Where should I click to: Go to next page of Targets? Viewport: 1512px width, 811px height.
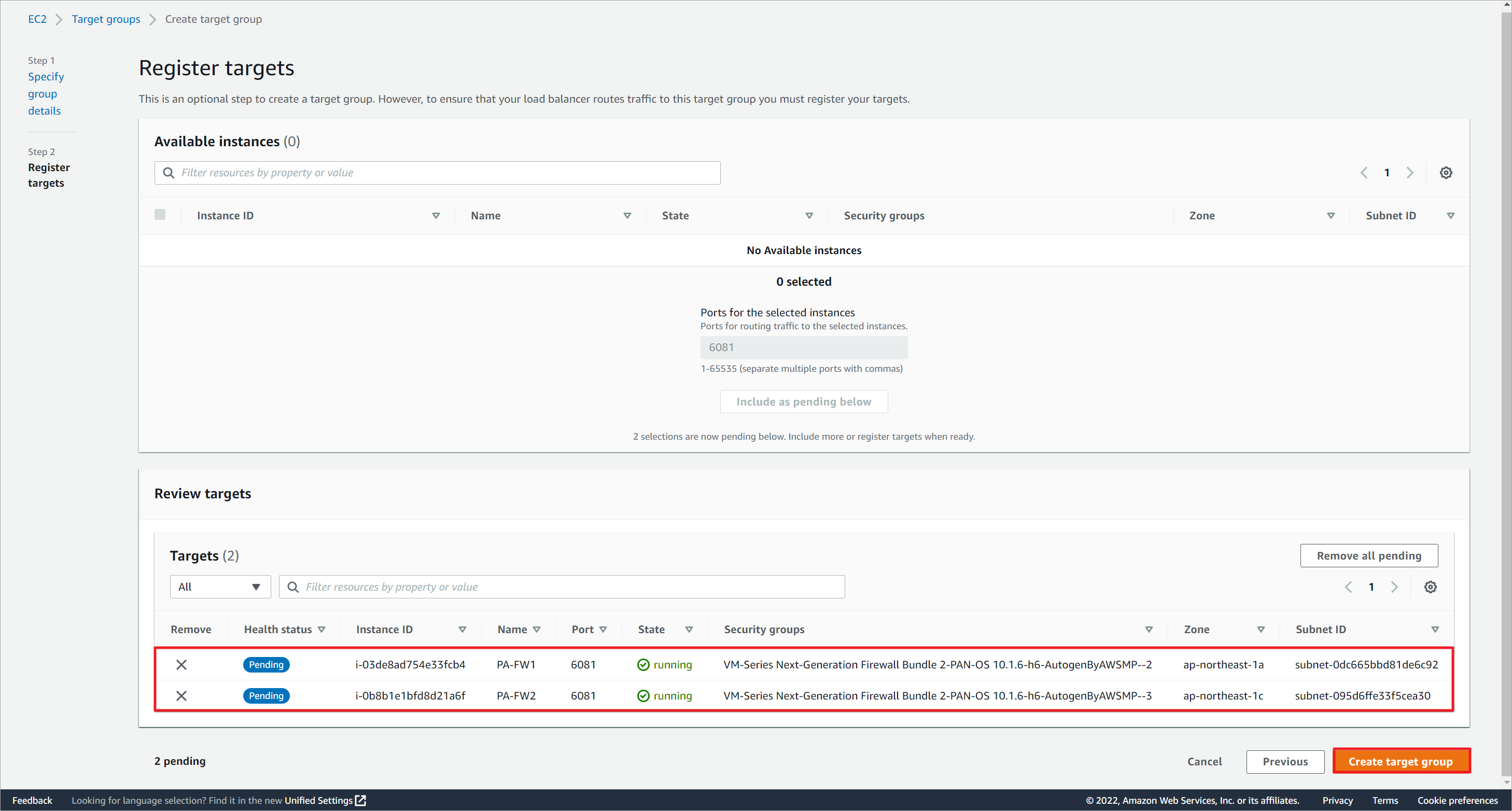[1395, 587]
